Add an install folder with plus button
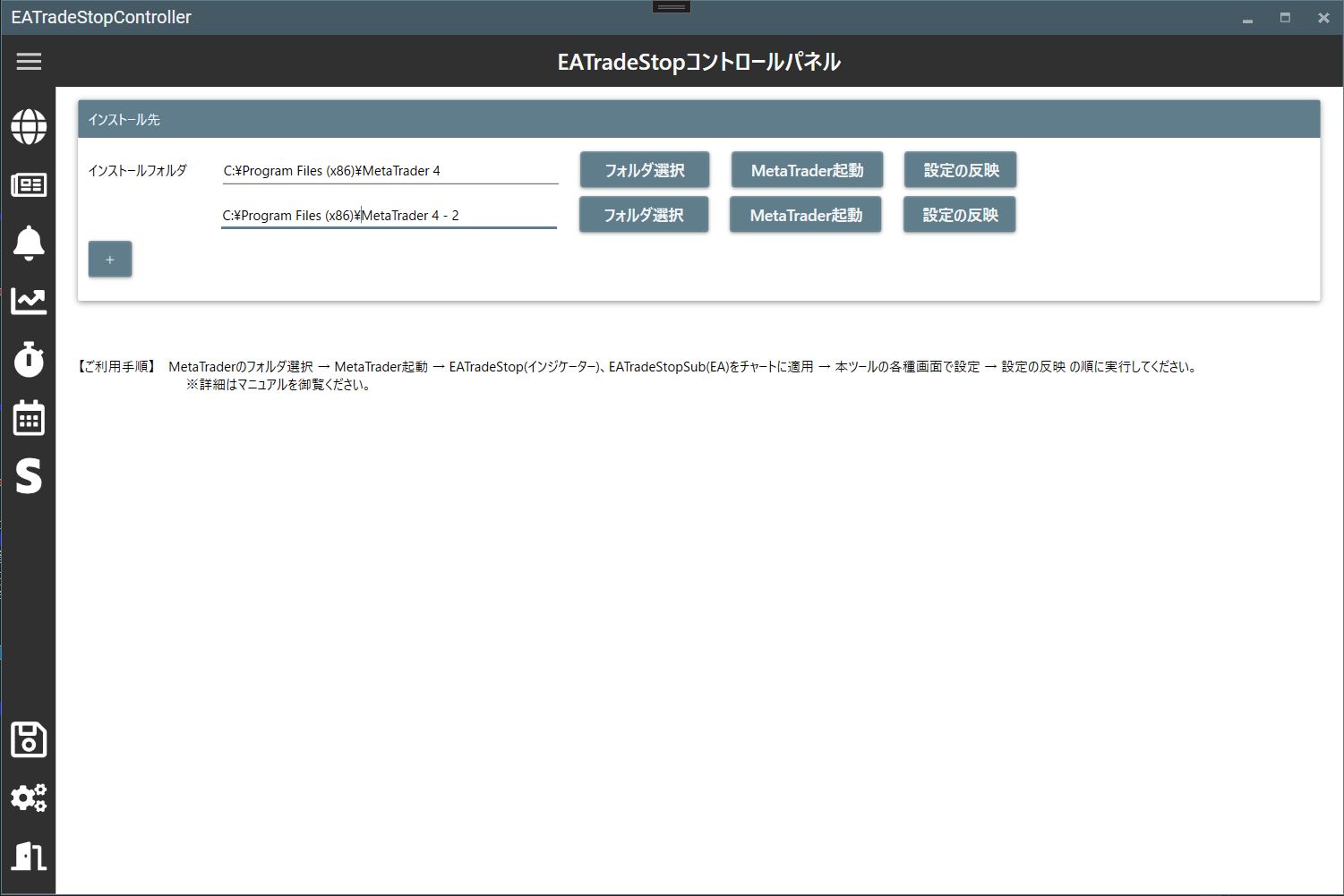The height and width of the screenshot is (896, 1344). click(110, 260)
